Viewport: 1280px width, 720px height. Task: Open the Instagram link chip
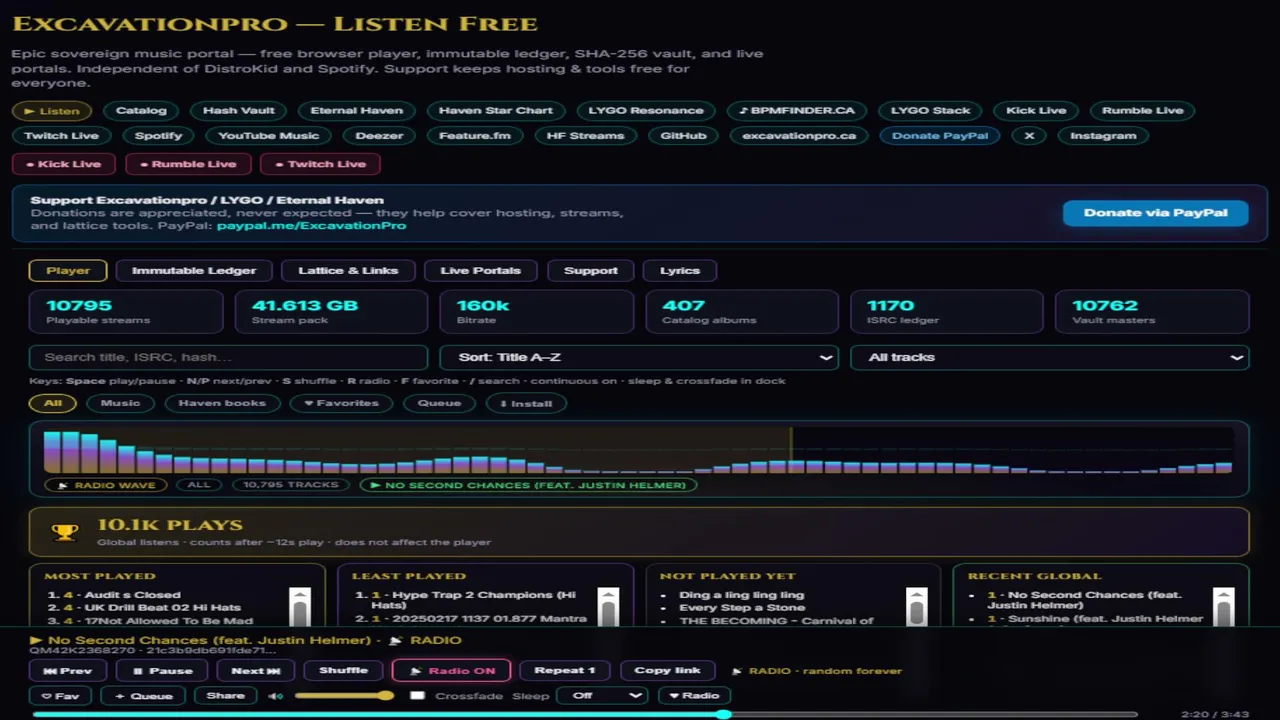click(x=1103, y=136)
